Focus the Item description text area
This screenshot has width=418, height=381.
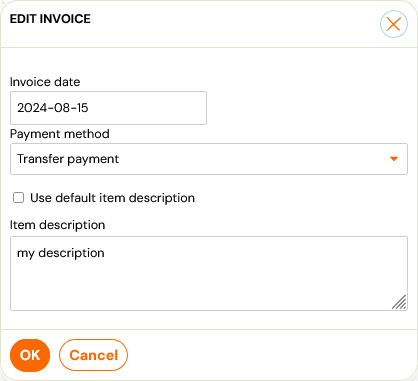pos(209,273)
